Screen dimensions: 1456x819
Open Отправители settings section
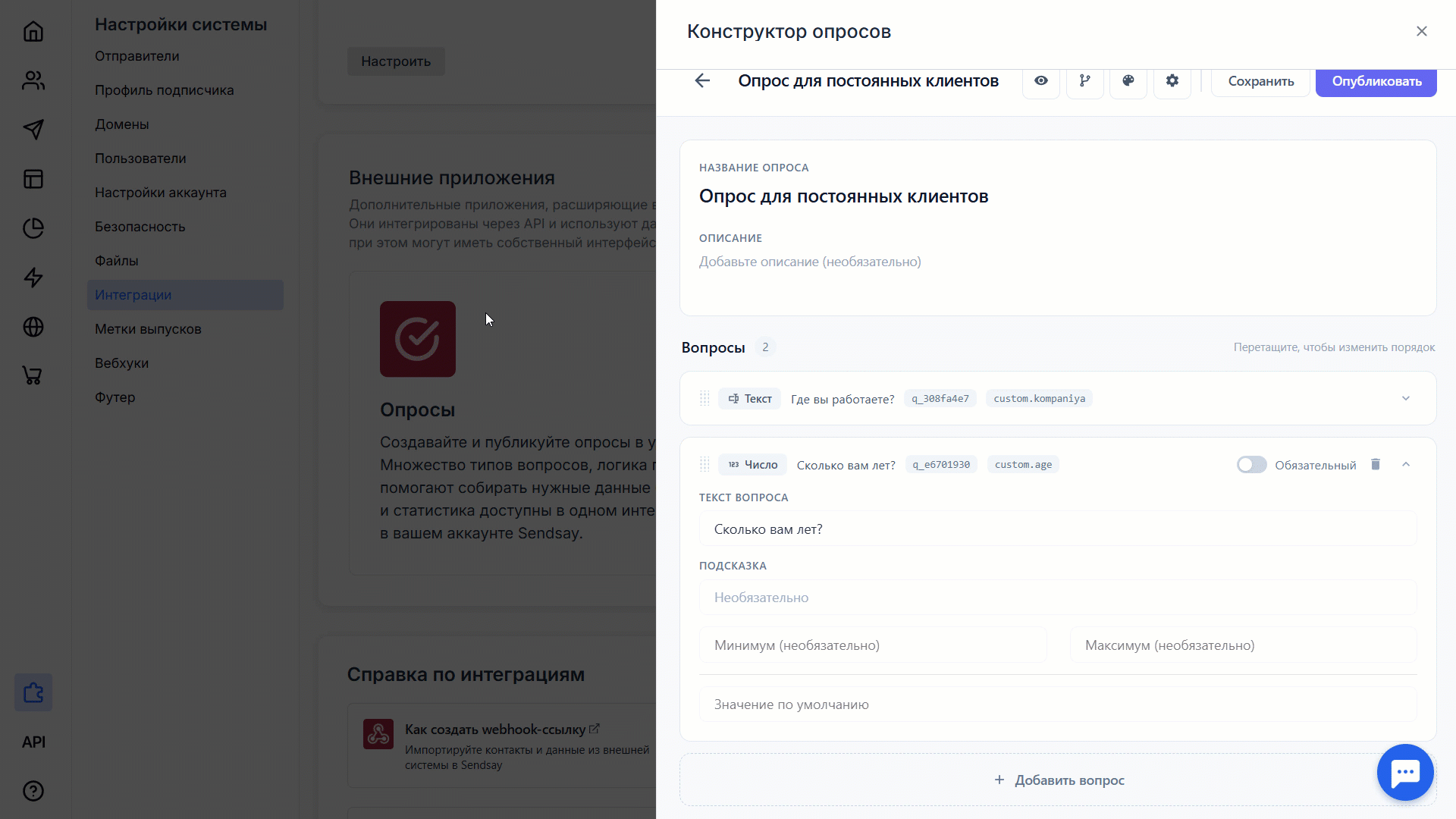[x=137, y=56]
